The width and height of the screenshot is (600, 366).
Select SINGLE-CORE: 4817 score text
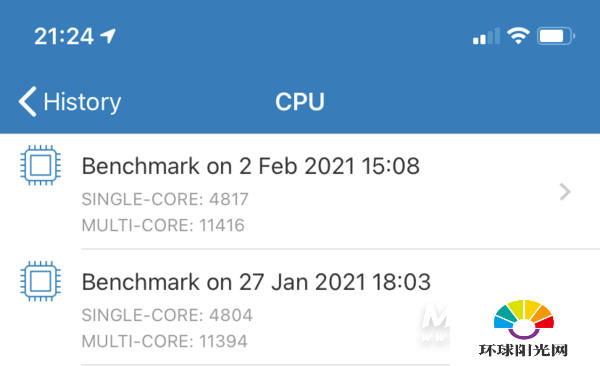[165, 199]
